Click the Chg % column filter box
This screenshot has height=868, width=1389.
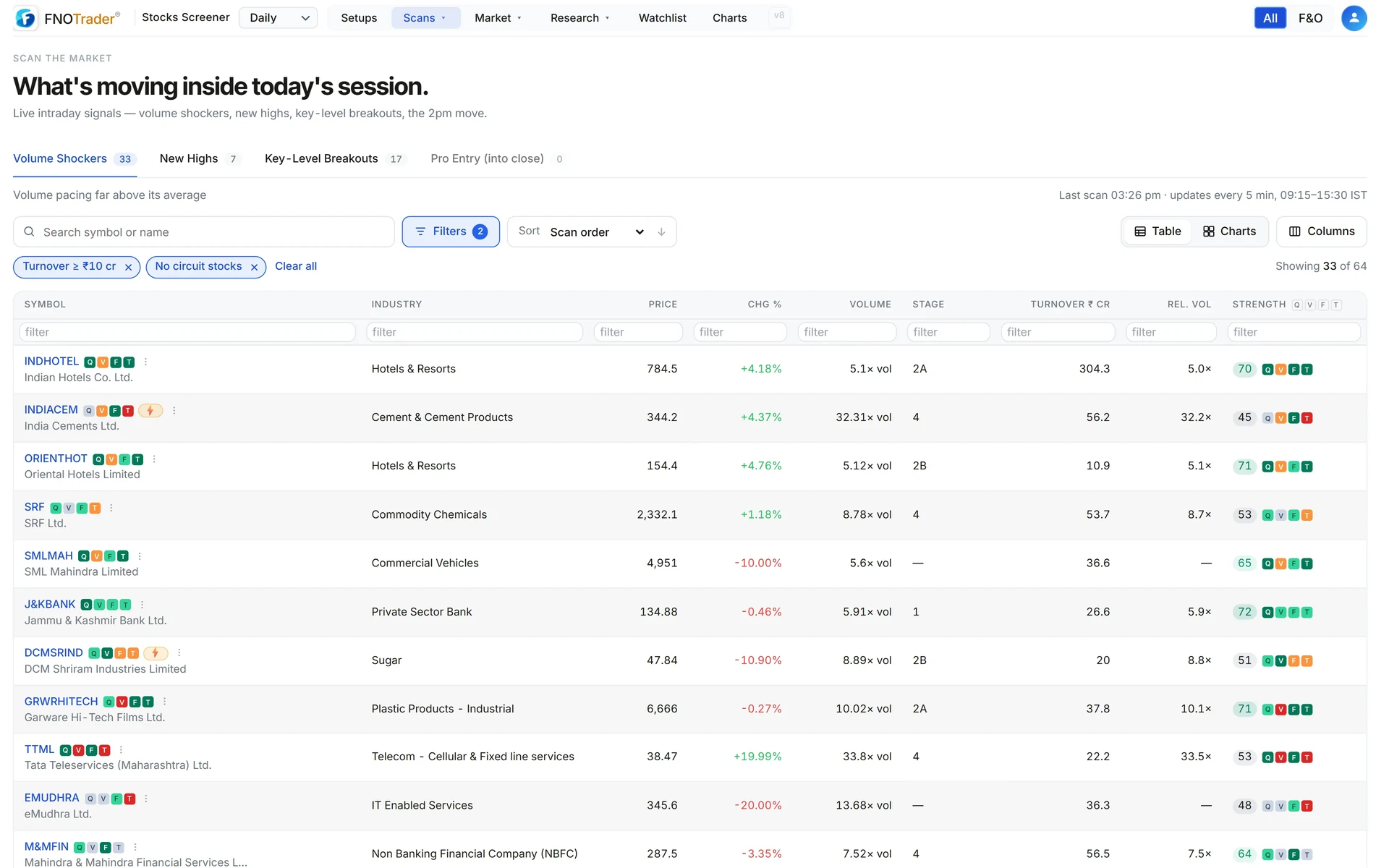(x=740, y=332)
